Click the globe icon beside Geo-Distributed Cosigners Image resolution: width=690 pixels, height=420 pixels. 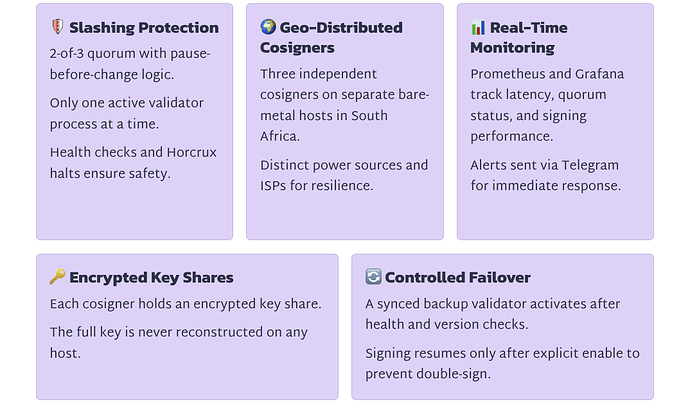click(x=268, y=27)
